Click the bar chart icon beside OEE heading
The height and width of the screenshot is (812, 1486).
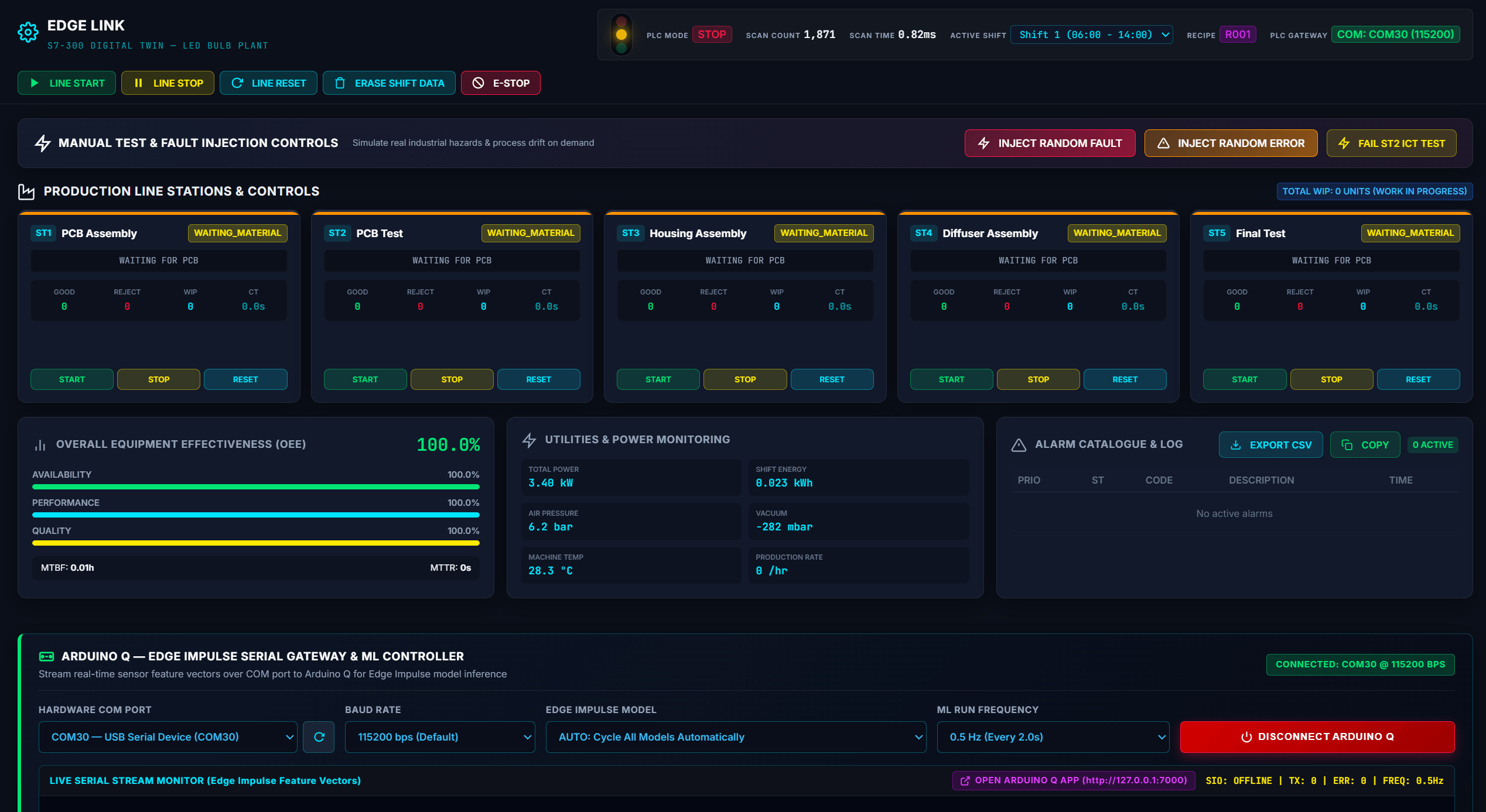click(x=40, y=445)
